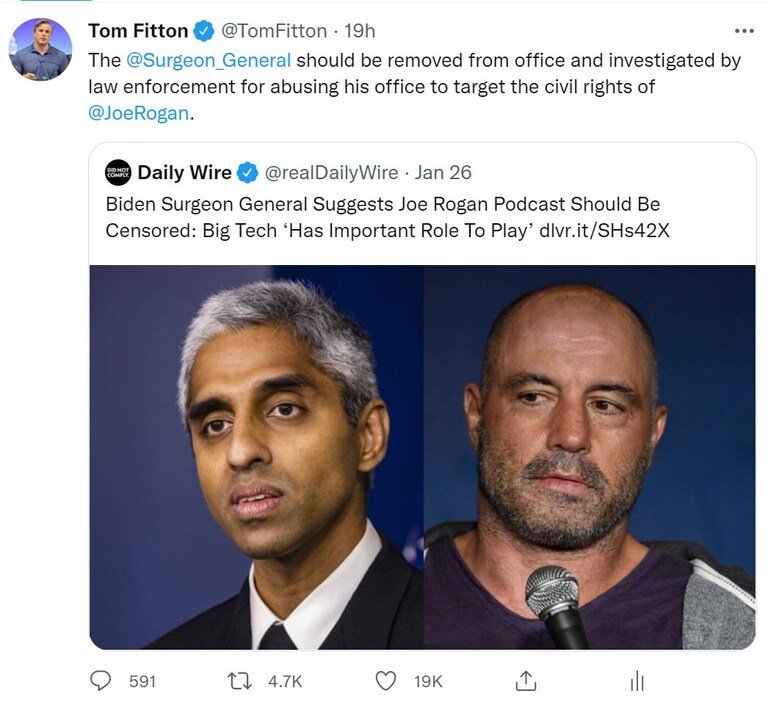Screen dimensions: 768x710
Task: Open the @JoeRogan mention link
Action: (x=138, y=113)
